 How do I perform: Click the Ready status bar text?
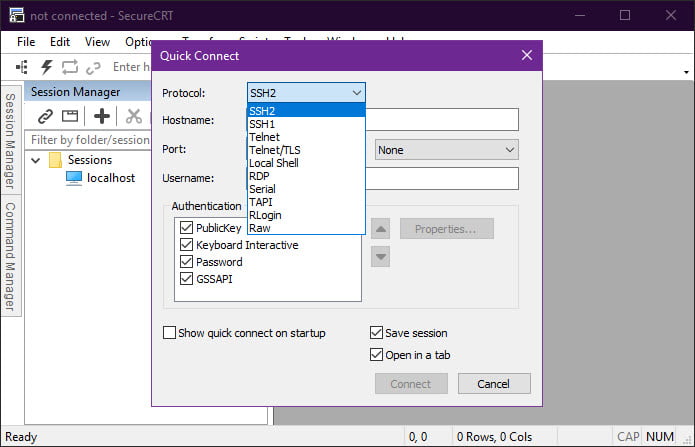pyautogui.click(x=21, y=437)
